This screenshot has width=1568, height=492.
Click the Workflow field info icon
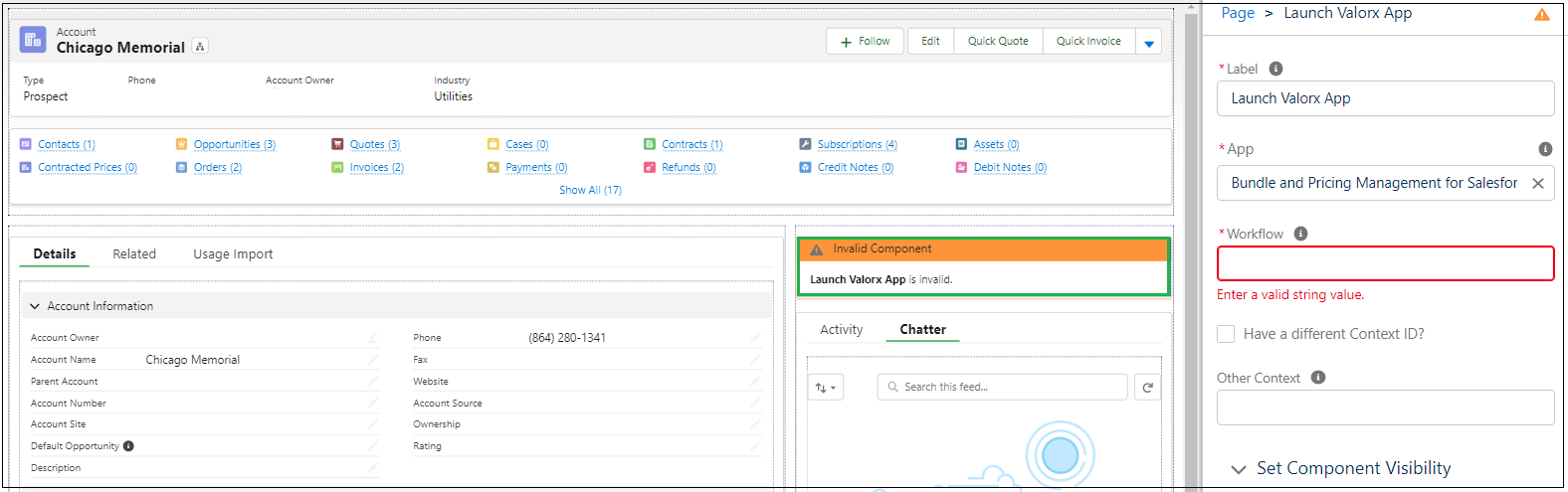pyautogui.click(x=1300, y=234)
